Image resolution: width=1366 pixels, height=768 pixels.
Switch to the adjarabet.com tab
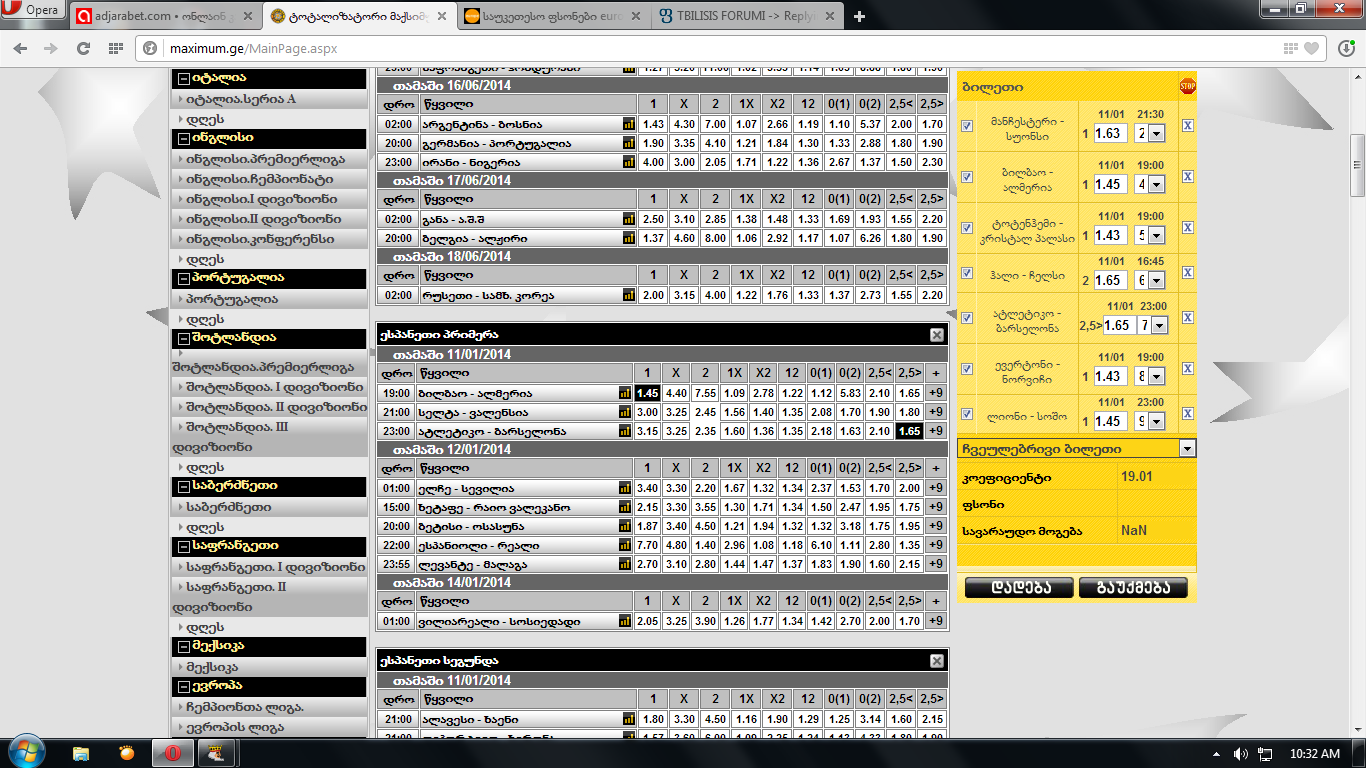(166, 16)
